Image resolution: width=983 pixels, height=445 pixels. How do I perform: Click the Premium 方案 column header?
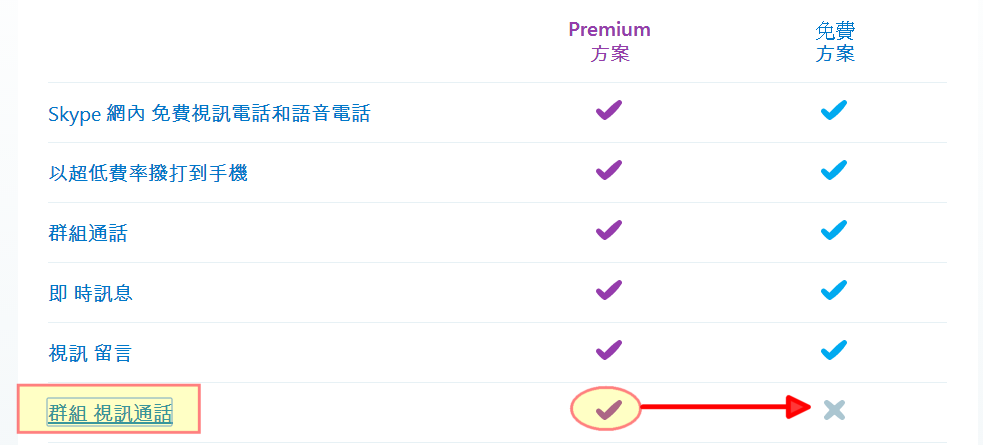pyautogui.click(x=609, y=41)
